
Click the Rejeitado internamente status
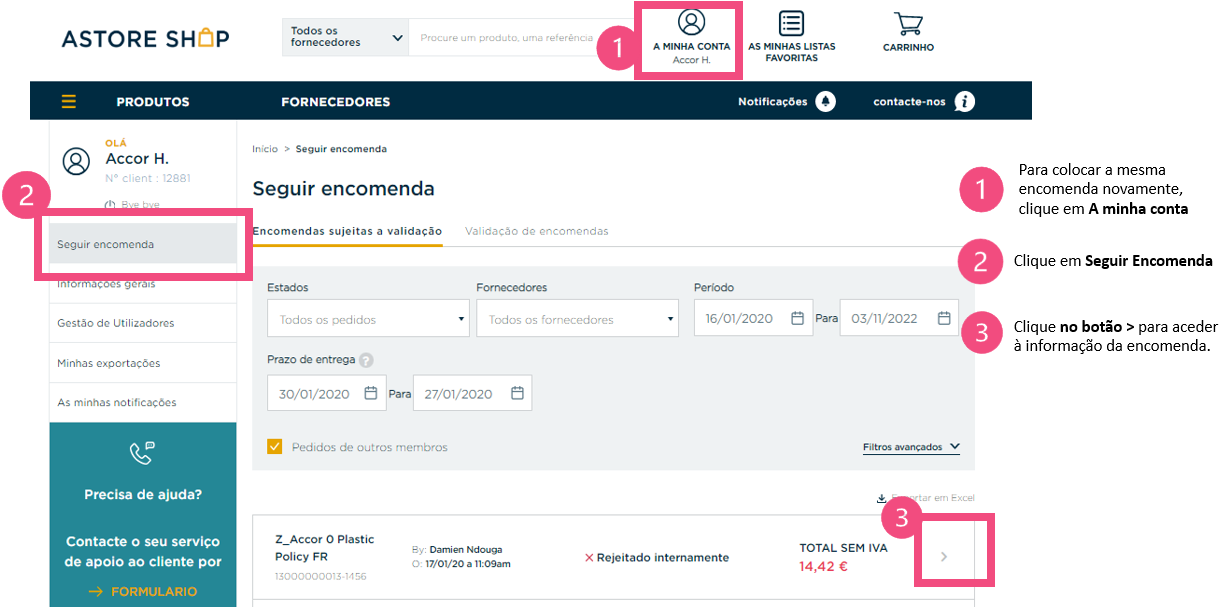[x=656, y=557]
